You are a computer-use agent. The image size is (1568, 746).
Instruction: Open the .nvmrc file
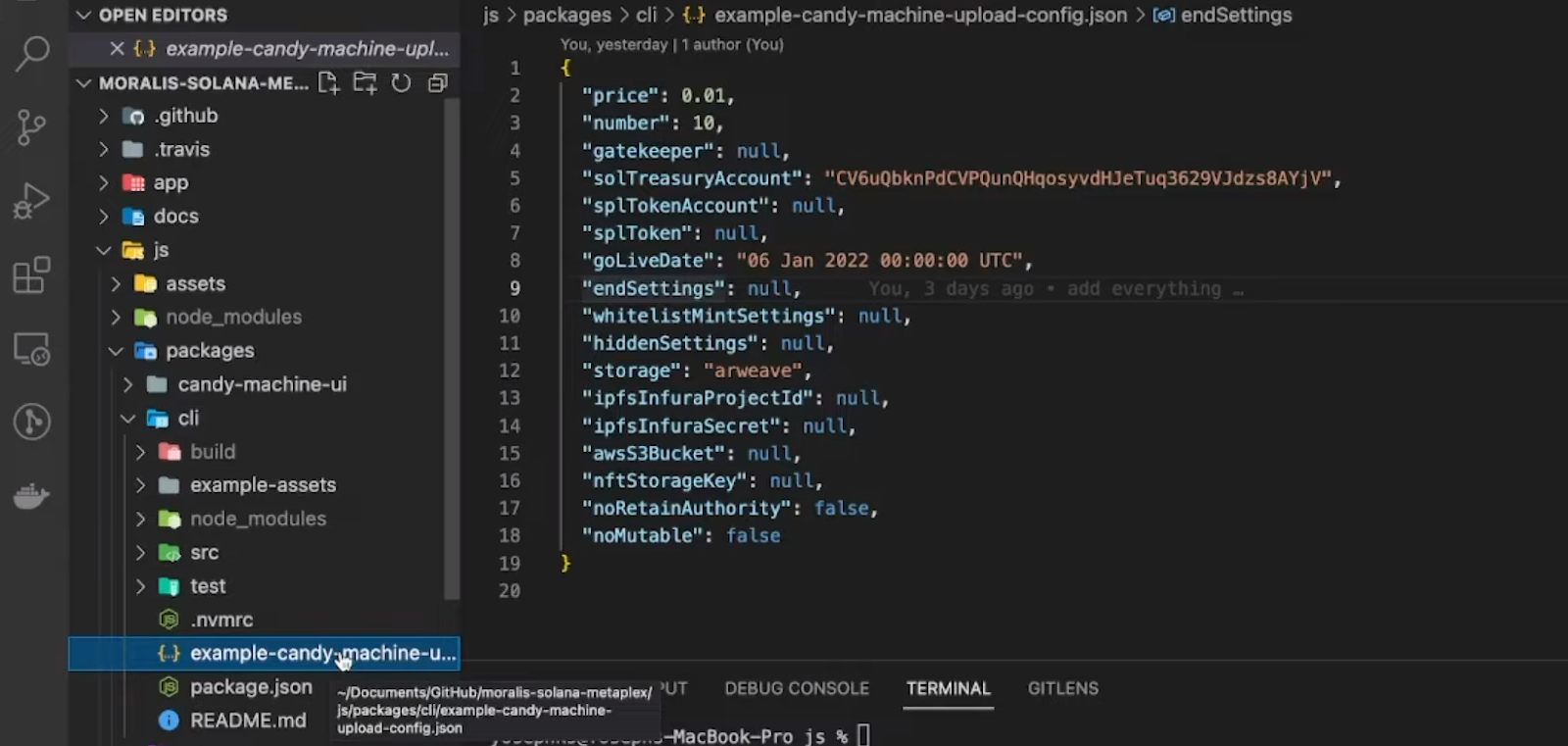point(221,620)
